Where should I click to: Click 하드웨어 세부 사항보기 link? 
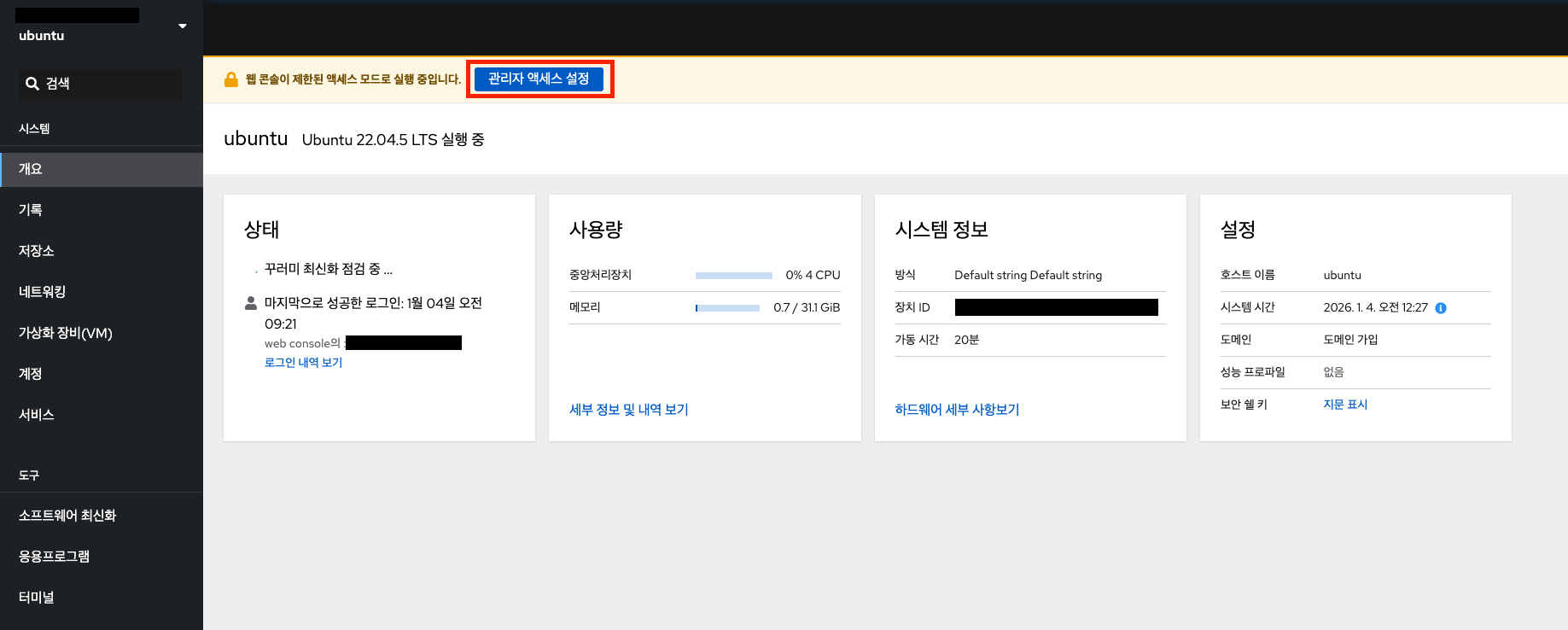click(x=957, y=410)
